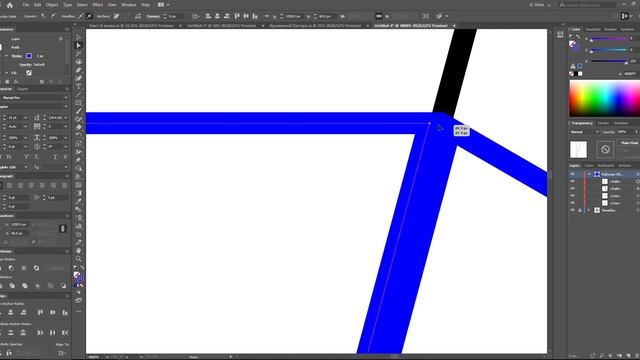
Task: Click the No Mask circle icon in Transparency
Action: click(x=605, y=149)
